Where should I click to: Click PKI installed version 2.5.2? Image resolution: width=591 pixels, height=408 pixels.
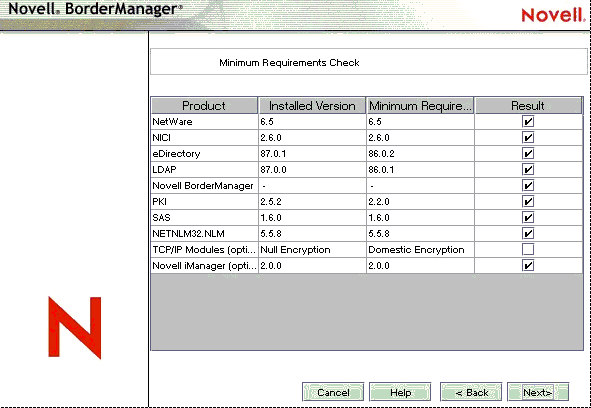271,202
